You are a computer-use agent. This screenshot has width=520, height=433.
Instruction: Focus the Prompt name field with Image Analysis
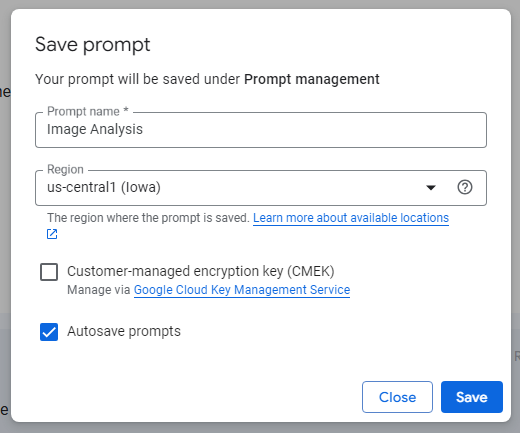tap(261, 130)
